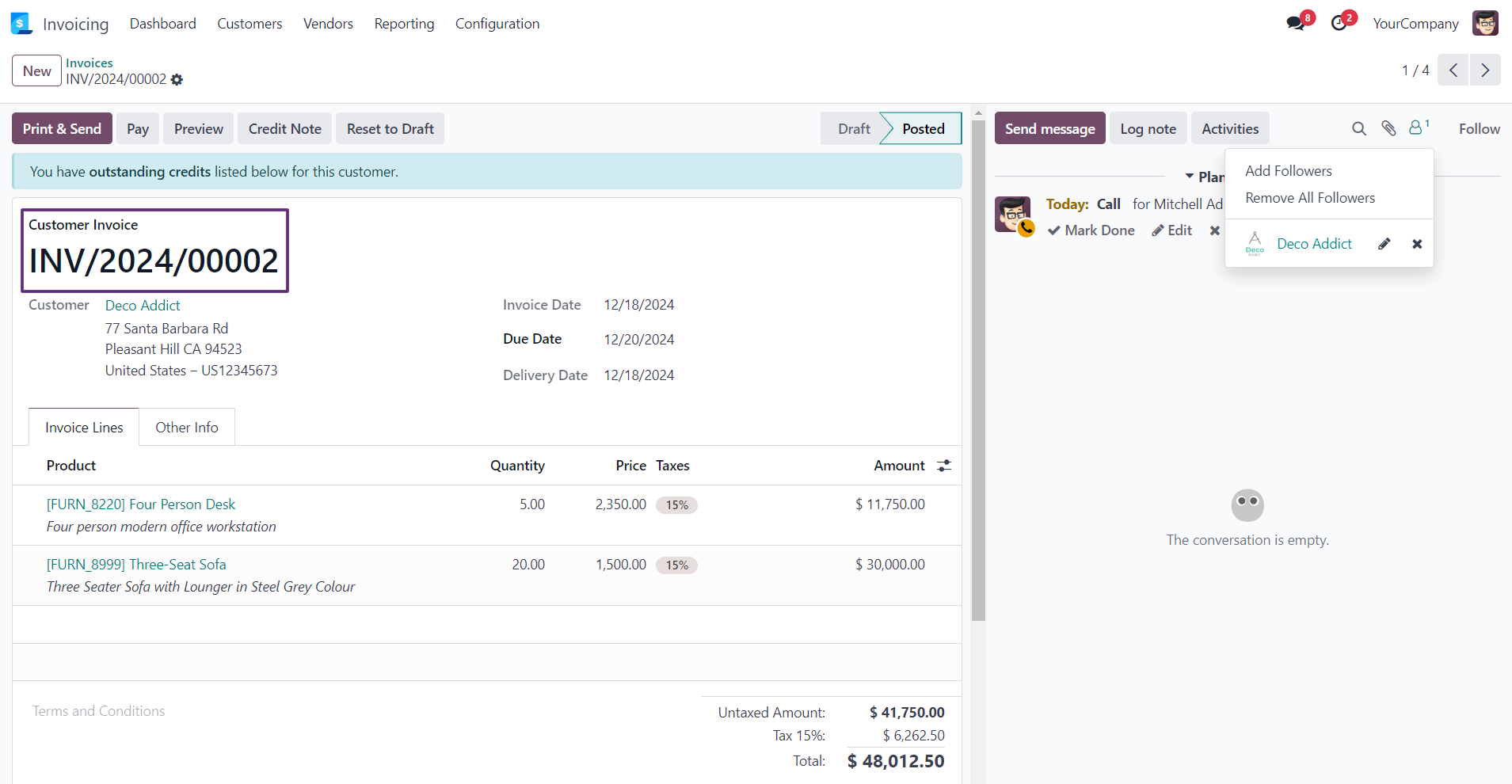Click 15% tax tag on Three-Seat Sofa
Screen dimensions: 1512x784
coord(676,565)
